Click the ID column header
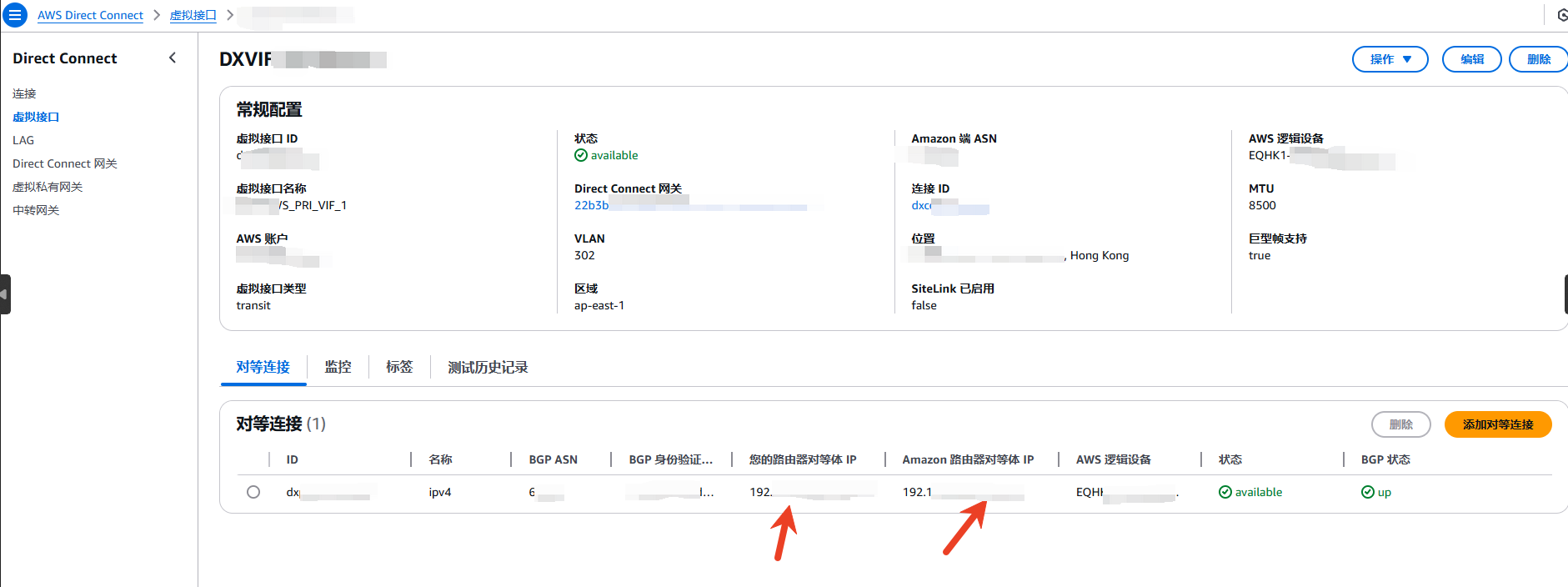Viewport: 1568px width, 587px height. 292,459
